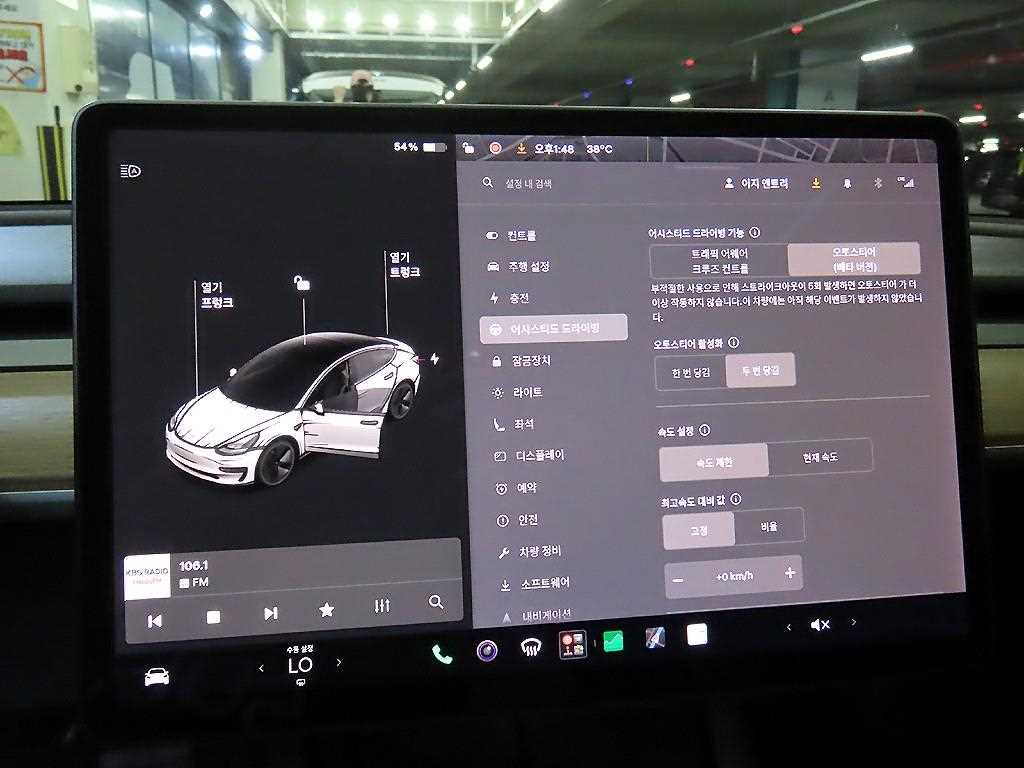Tap 열기 트렁크 to open trunk

pyautogui.click(x=404, y=264)
